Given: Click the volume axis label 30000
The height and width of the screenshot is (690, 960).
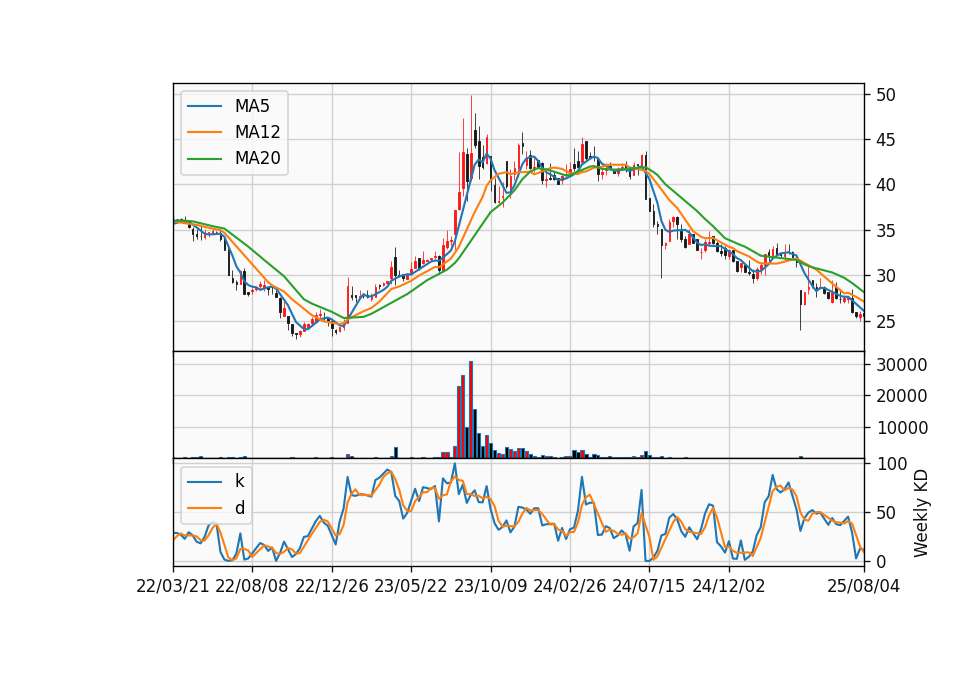Looking at the screenshot, I should point(901,365).
